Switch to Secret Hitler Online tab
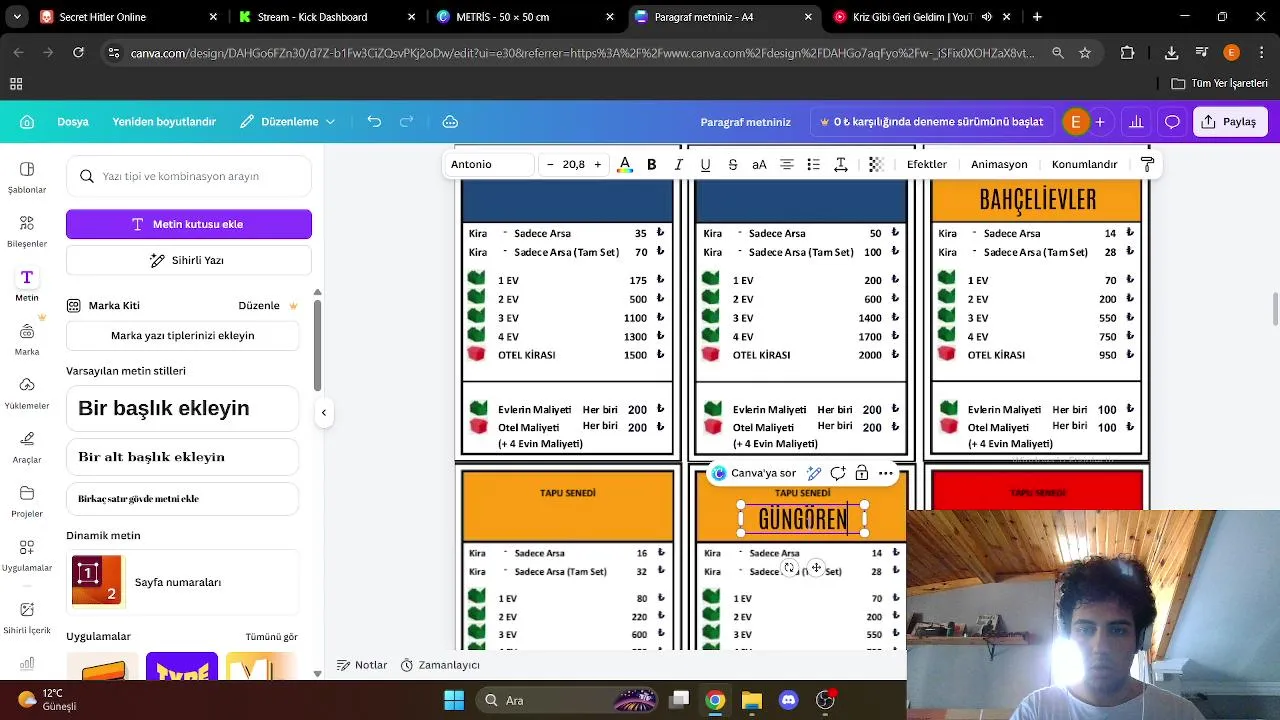The height and width of the screenshot is (720, 1280). (x=128, y=17)
